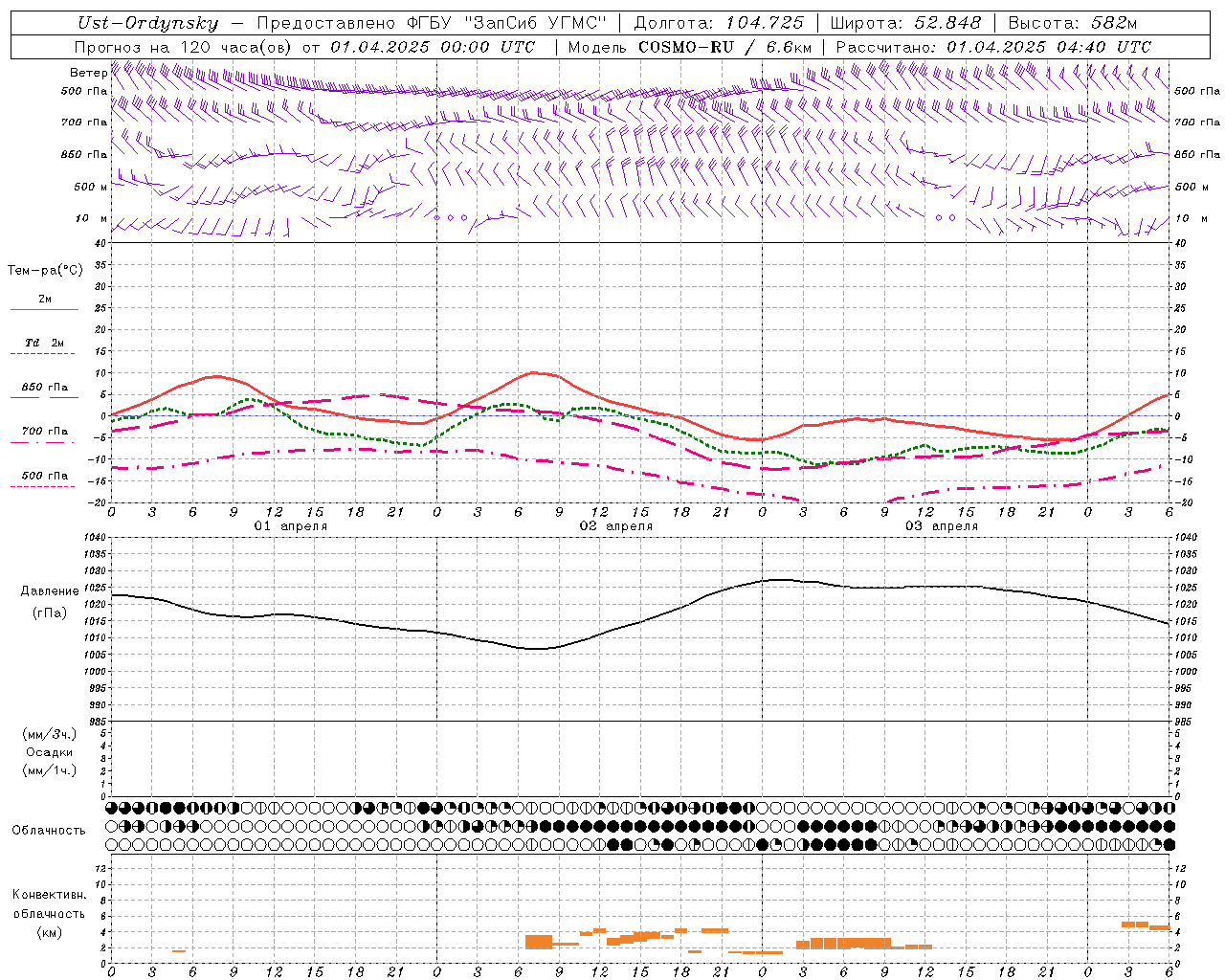Click the 2м temperature legend label
Image resolution: width=1225 pixels, height=980 pixels.
point(45,299)
